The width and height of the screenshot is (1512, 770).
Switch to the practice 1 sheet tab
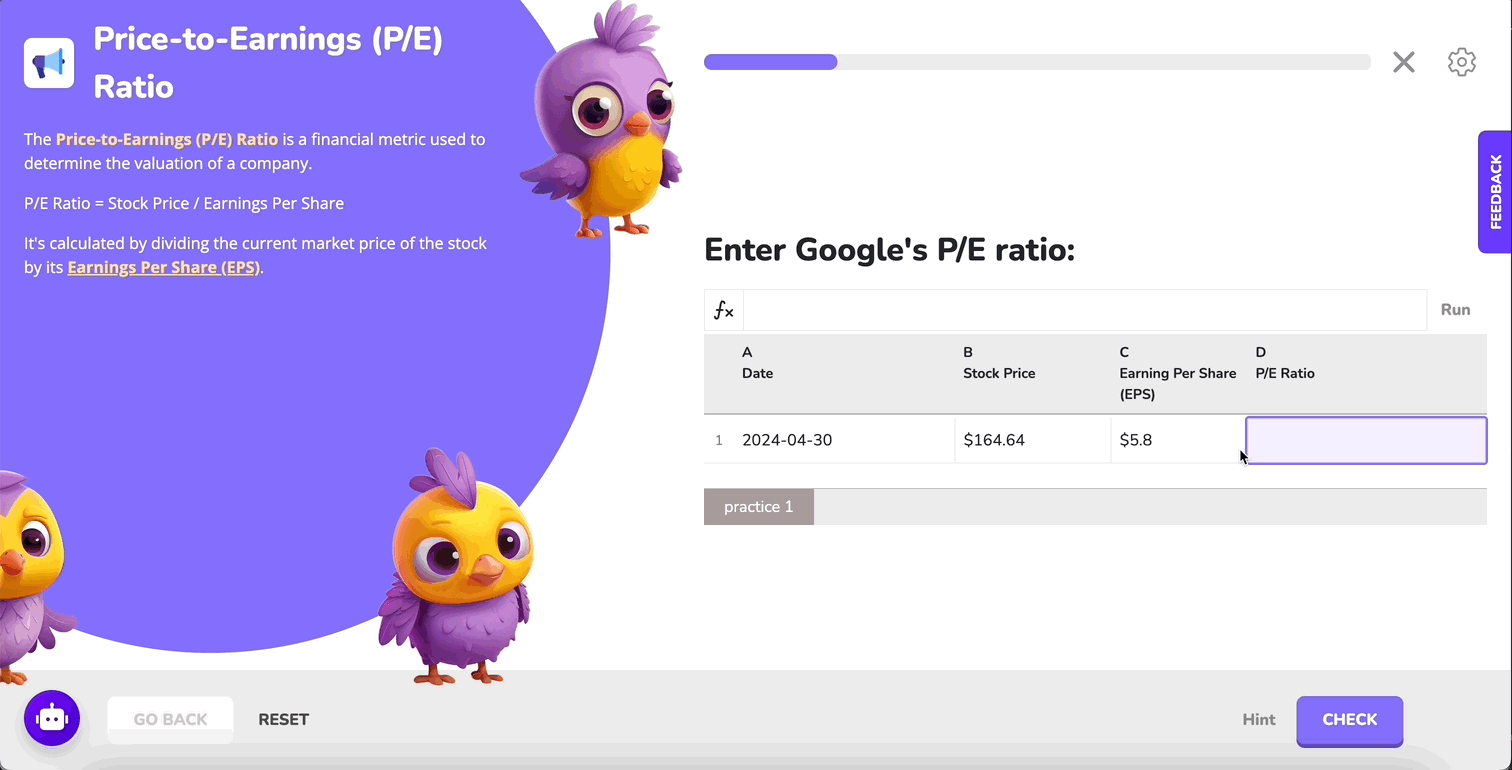point(759,507)
